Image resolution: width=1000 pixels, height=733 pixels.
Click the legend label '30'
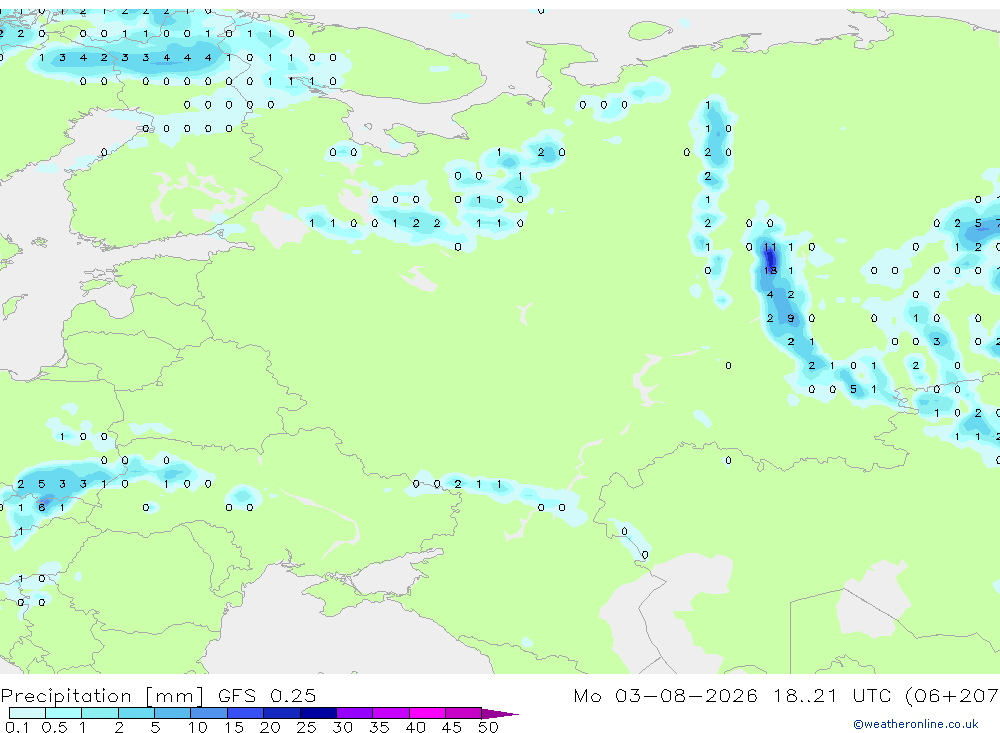click(342, 727)
